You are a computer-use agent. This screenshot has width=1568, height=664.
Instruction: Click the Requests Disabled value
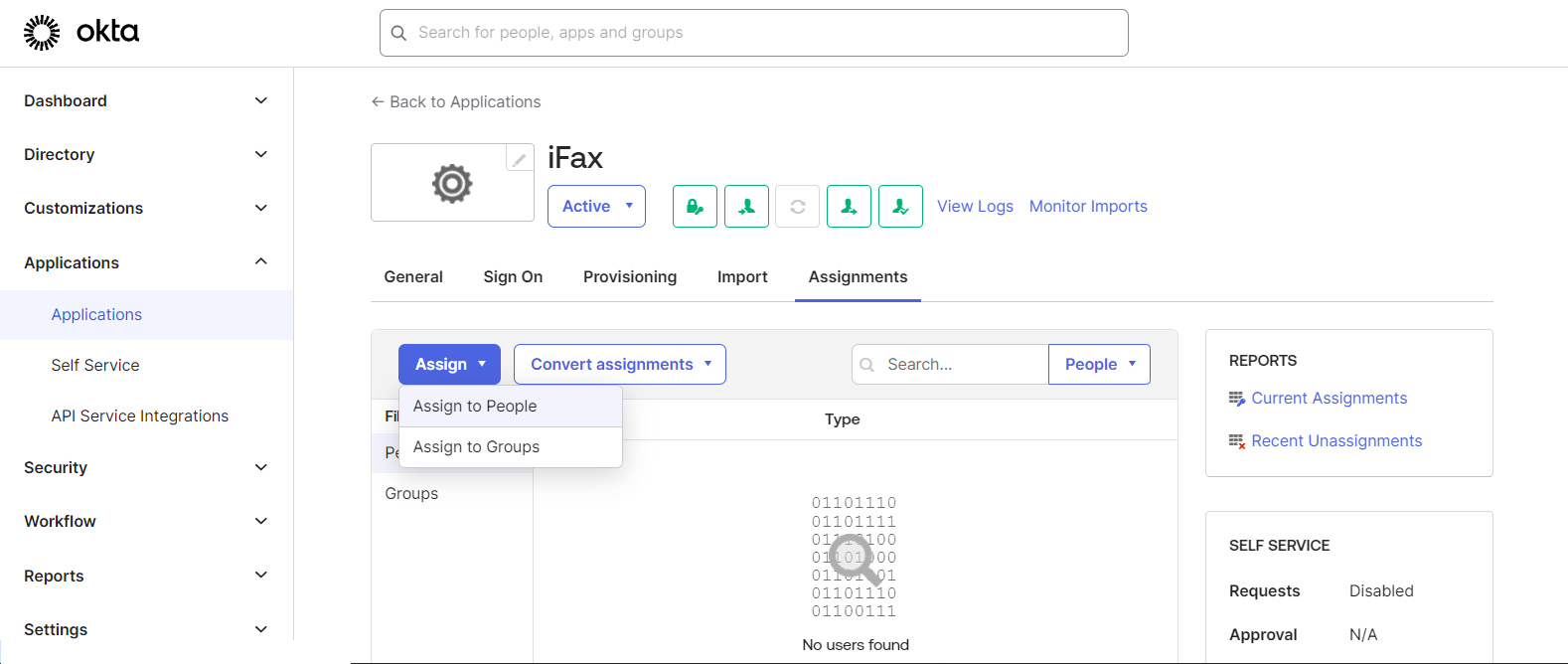[x=1381, y=590]
